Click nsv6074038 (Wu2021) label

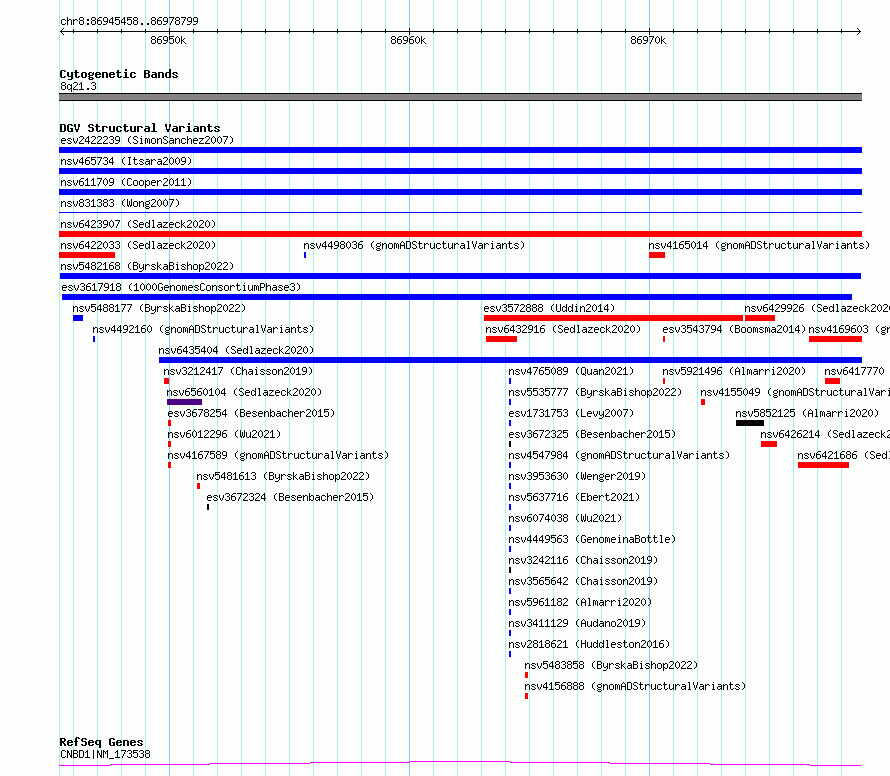pyautogui.click(x=565, y=518)
